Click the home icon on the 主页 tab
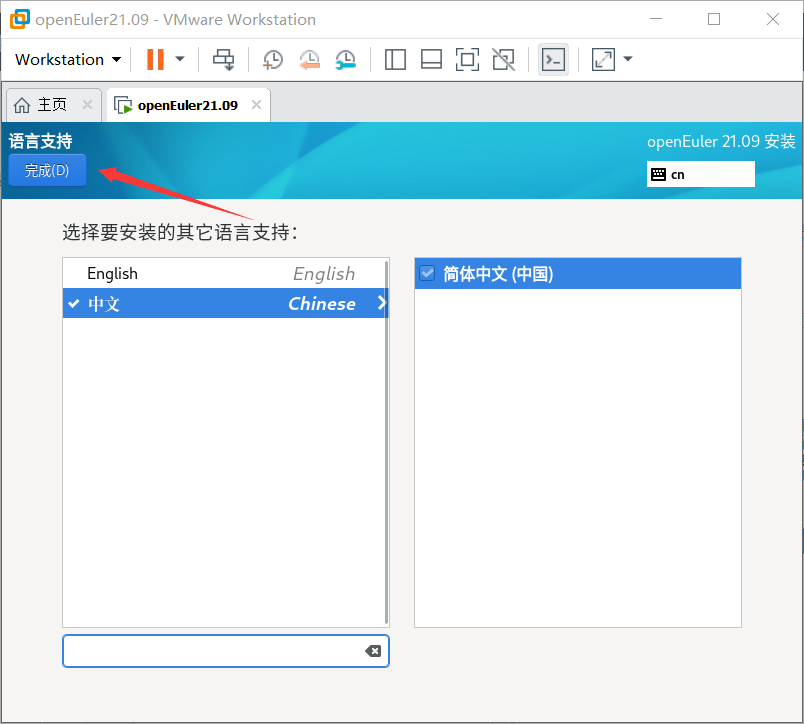The height and width of the screenshot is (724, 804). (x=22, y=105)
